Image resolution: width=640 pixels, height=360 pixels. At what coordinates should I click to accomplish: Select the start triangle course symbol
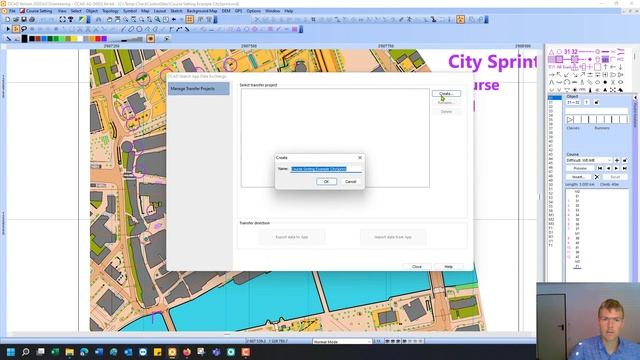[x=551, y=52]
